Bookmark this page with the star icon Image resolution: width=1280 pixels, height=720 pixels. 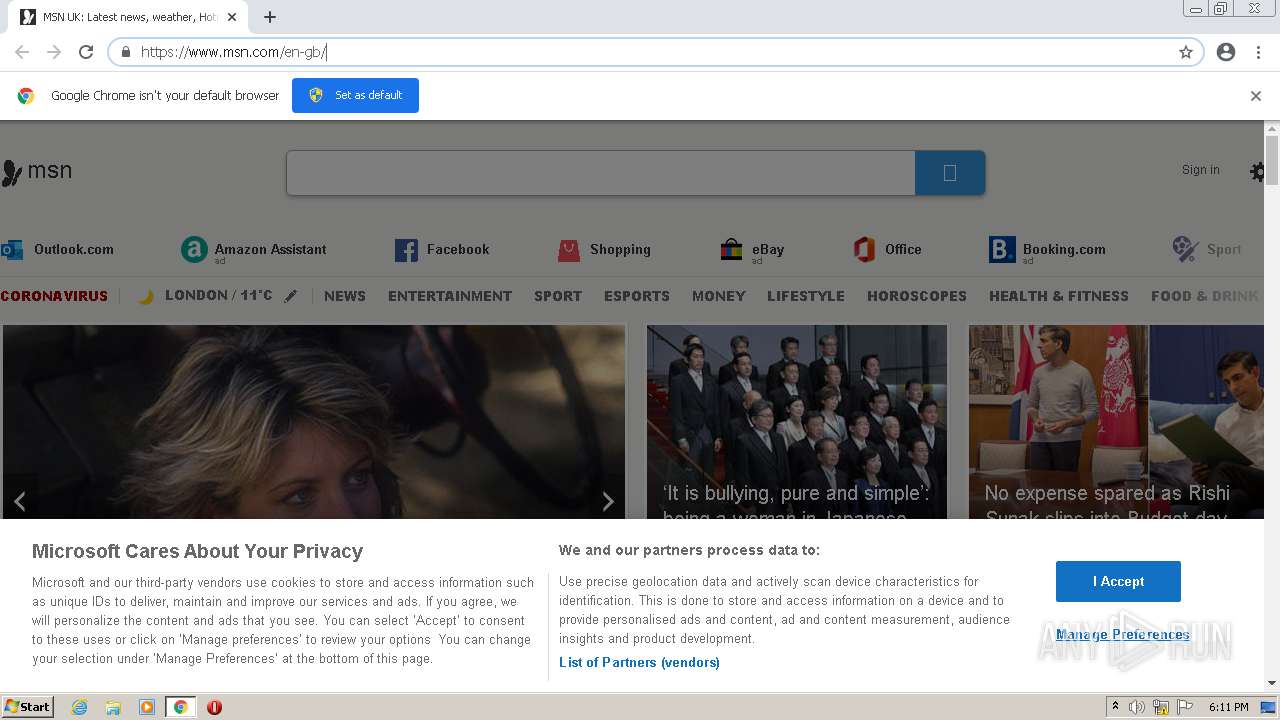(1186, 52)
